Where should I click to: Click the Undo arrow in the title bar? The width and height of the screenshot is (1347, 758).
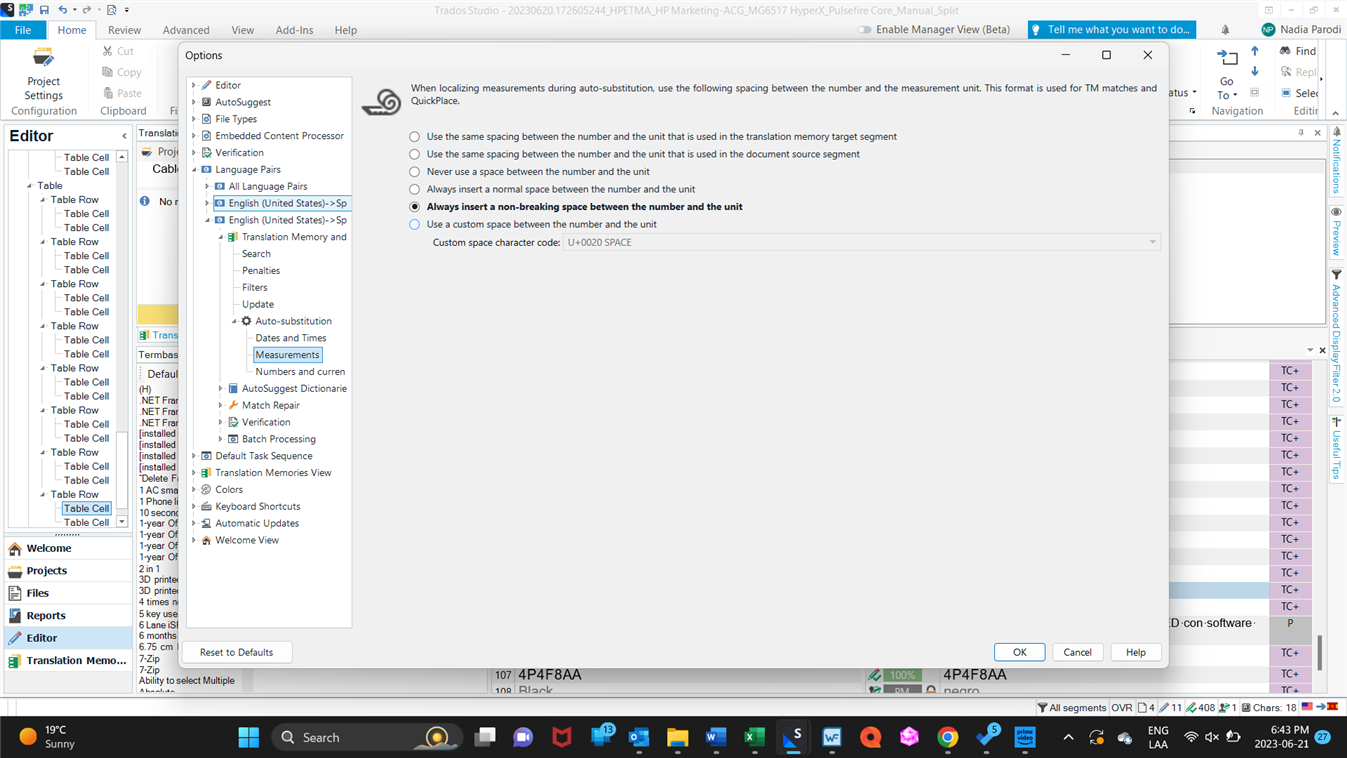[63, 10]
